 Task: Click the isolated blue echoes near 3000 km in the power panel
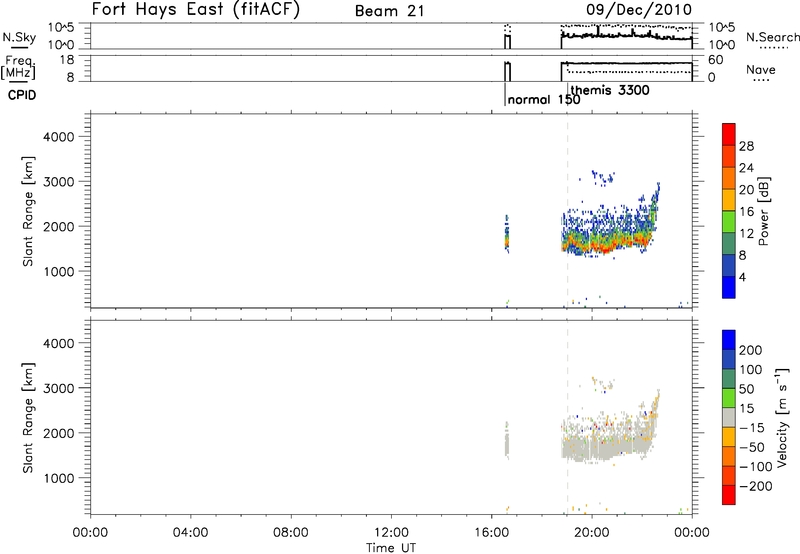point(601,177)
